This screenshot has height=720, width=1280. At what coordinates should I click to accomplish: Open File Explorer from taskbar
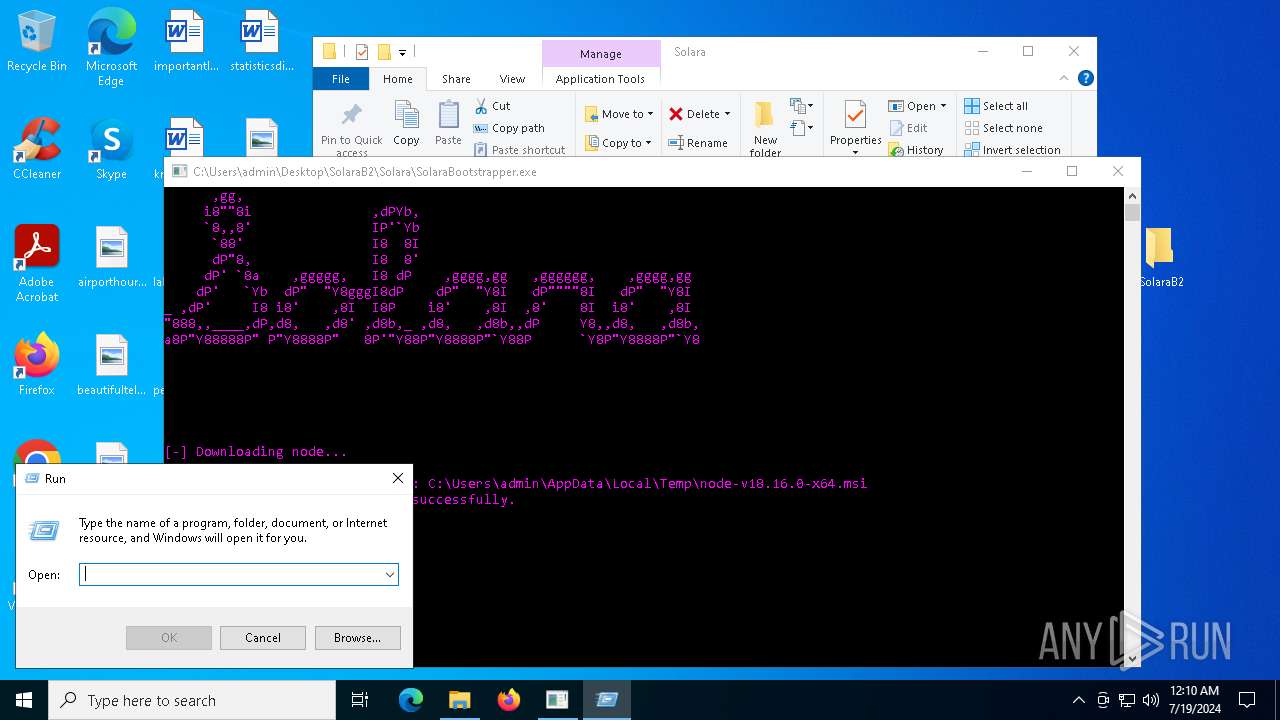pos(459,700)
